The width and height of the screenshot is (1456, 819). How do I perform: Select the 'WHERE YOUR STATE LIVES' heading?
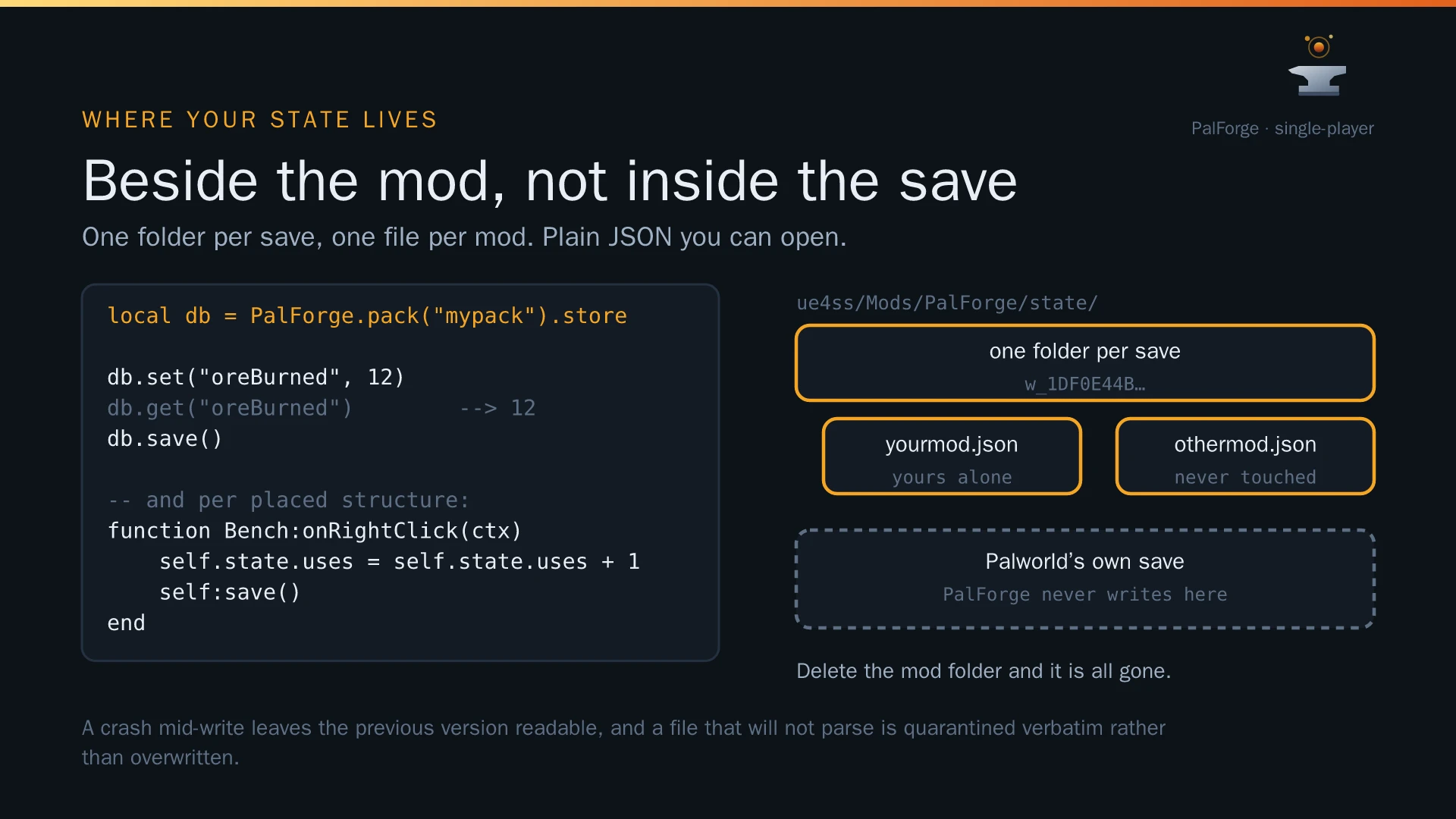(x=259, y=120)
